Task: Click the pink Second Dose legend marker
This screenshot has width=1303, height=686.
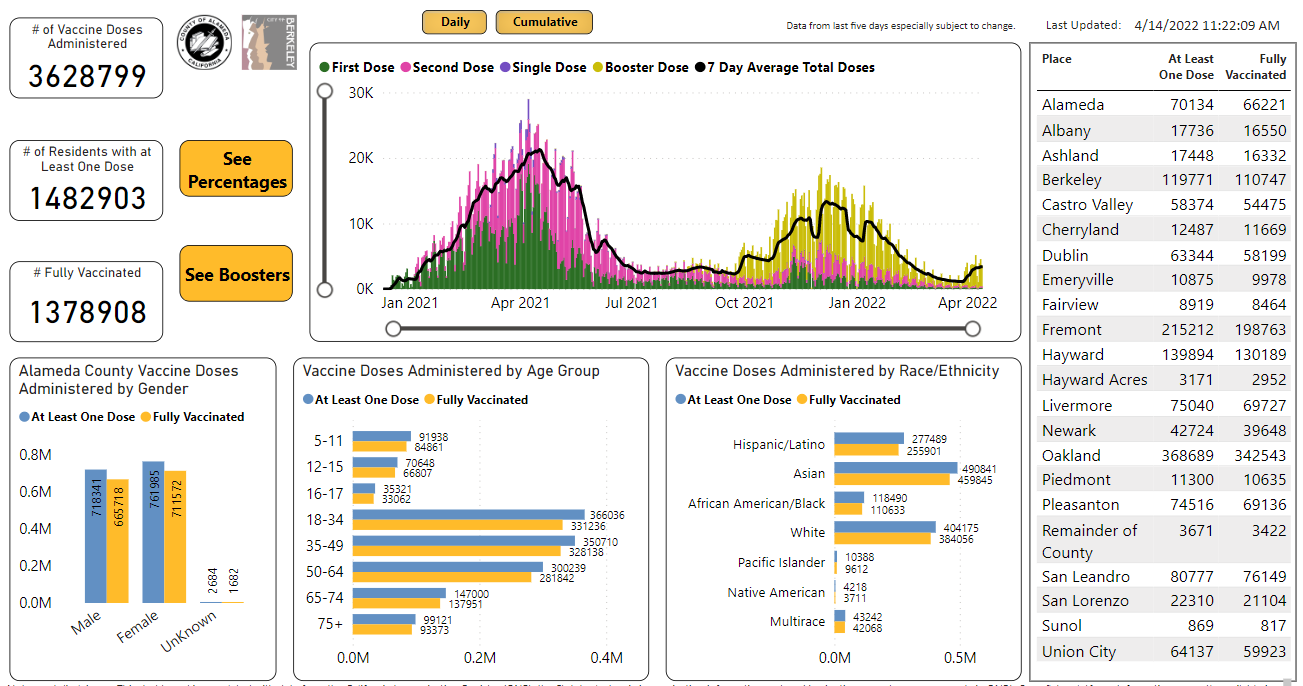Action: 406,68
